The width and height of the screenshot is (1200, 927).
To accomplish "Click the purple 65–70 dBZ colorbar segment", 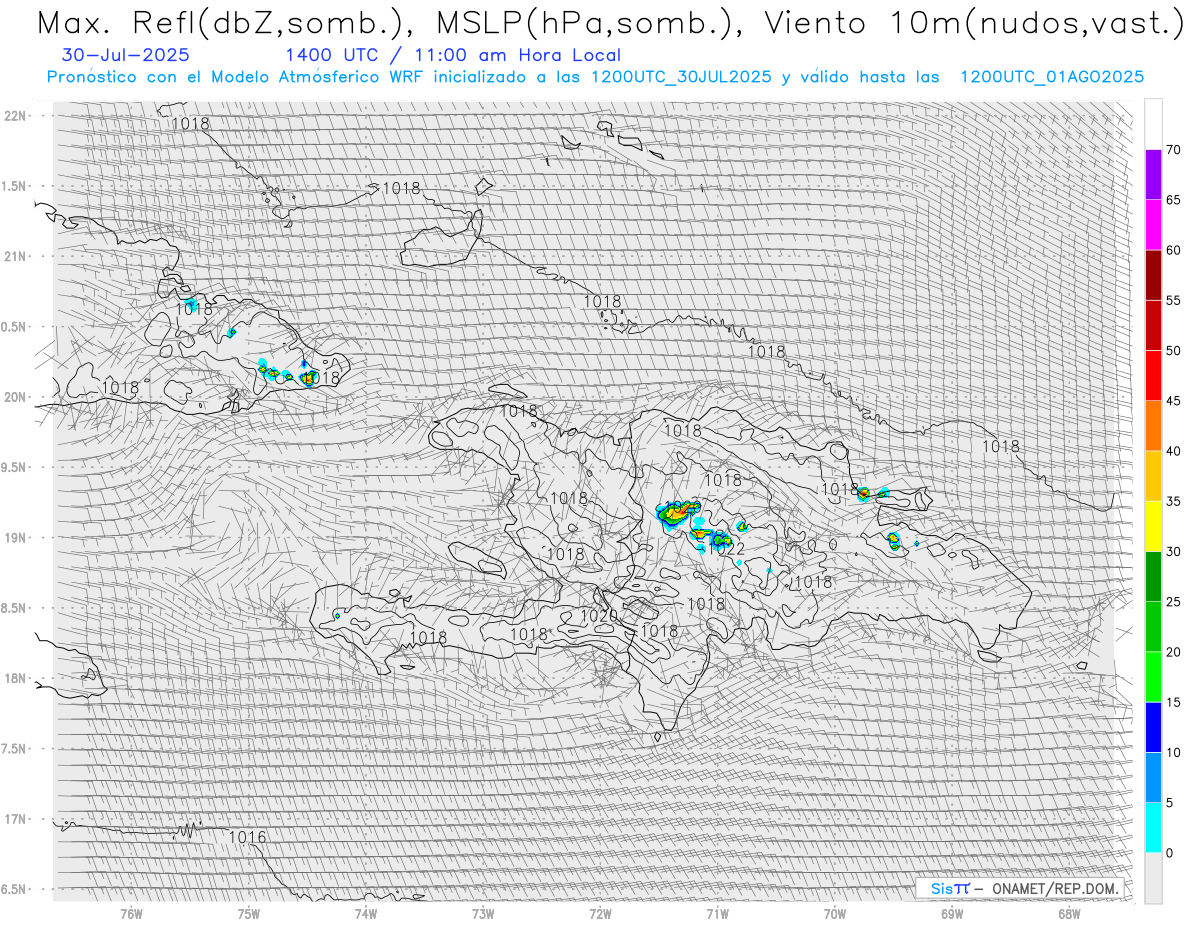I will click(1153, 175).
